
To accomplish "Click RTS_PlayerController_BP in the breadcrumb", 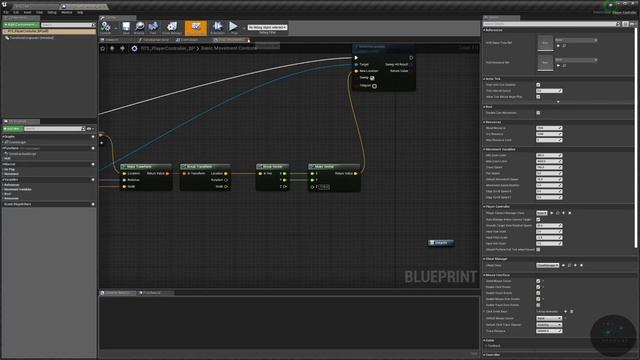I will click(x=168, y=48).
